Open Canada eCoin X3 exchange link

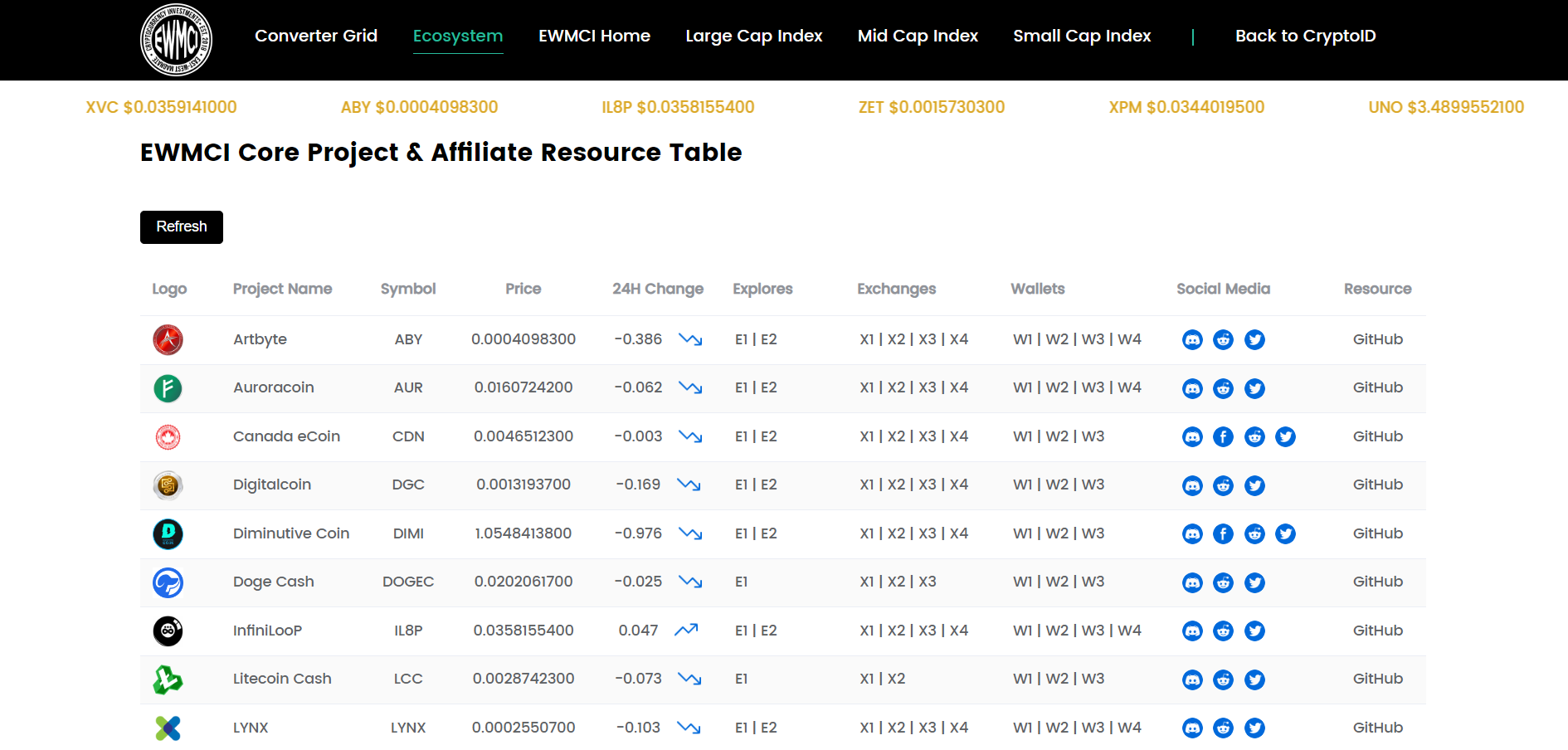pos(928,436)
